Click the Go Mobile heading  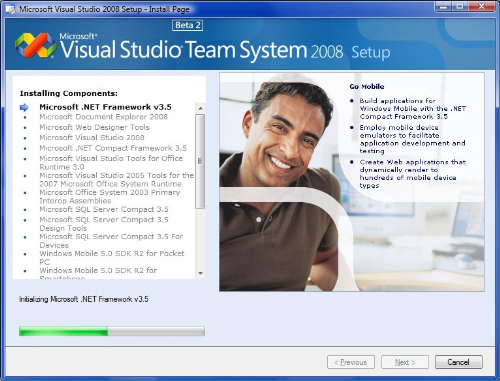[367, 87]
